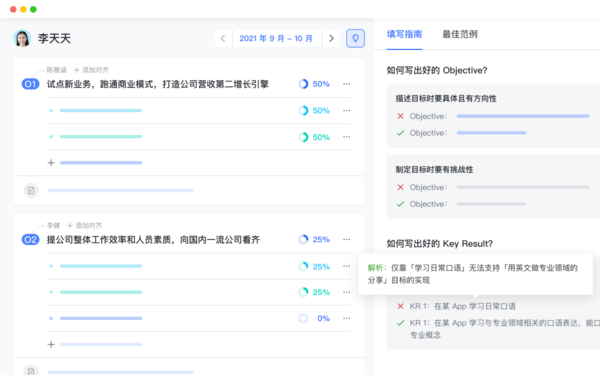The width and height of the screenshot is (600, 375).
Task: Click the plus icon to add key result under O1
Action: [x=51, y=163]
